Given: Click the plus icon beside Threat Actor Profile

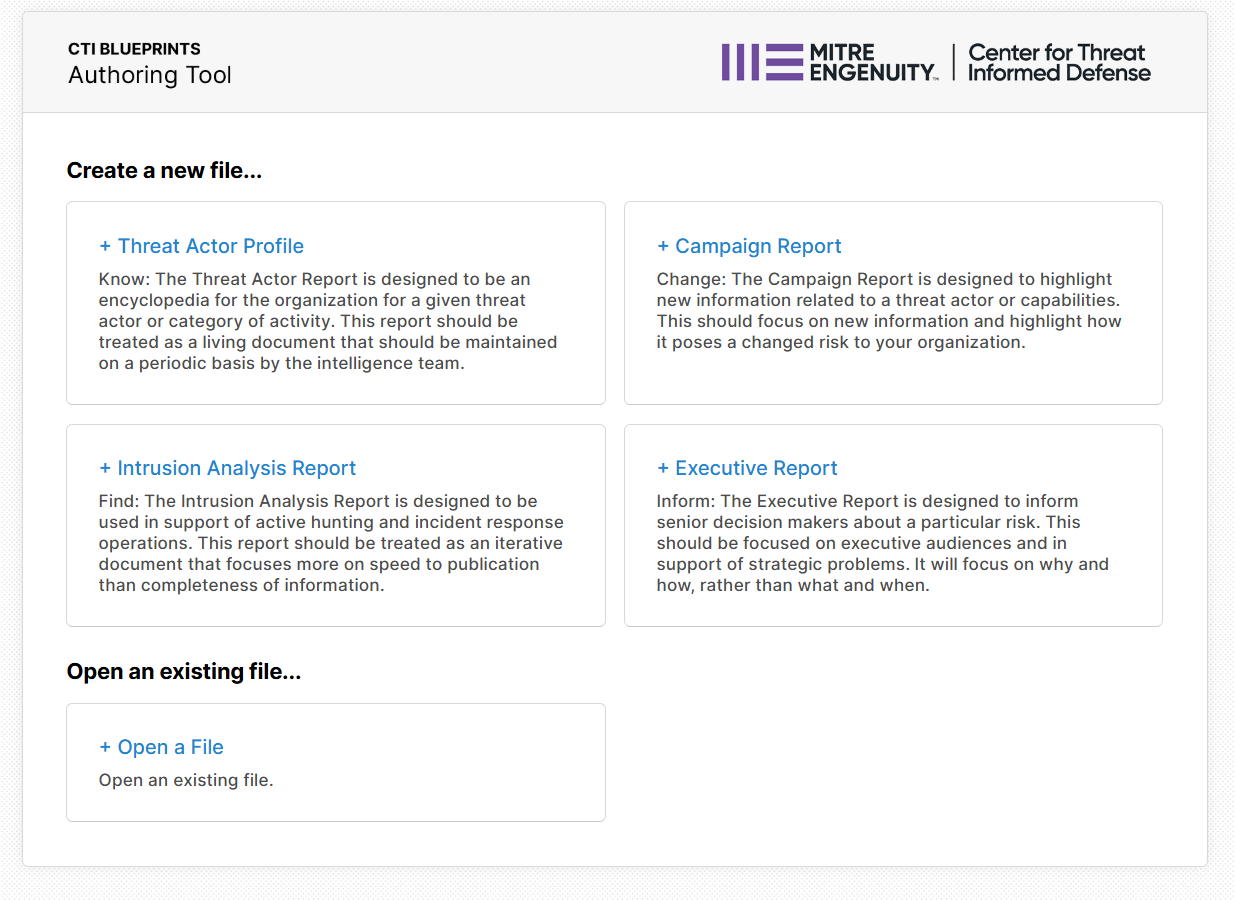Looking at the screenshot, I should coord(104,245).
